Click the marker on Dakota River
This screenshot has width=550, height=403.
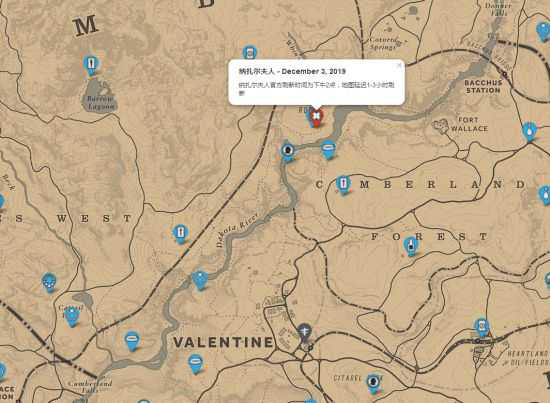200,280
